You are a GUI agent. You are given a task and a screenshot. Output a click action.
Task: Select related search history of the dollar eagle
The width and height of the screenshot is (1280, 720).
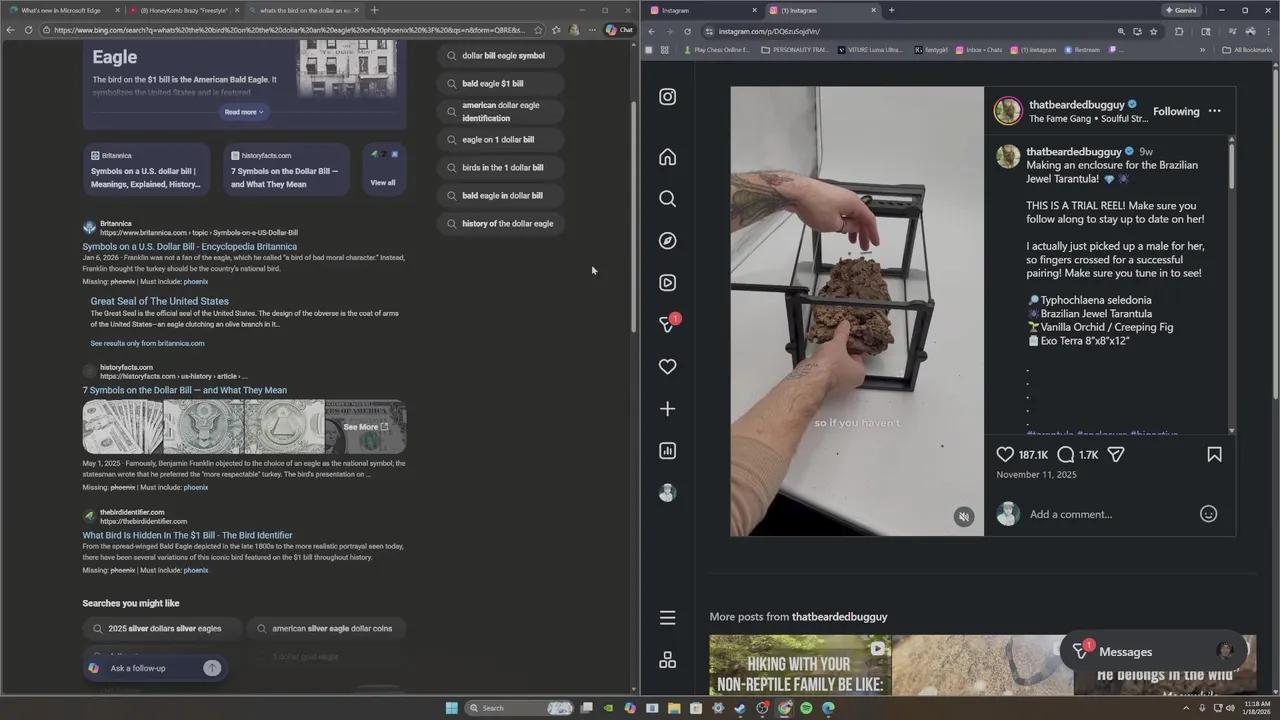click(x=500, y=224)
